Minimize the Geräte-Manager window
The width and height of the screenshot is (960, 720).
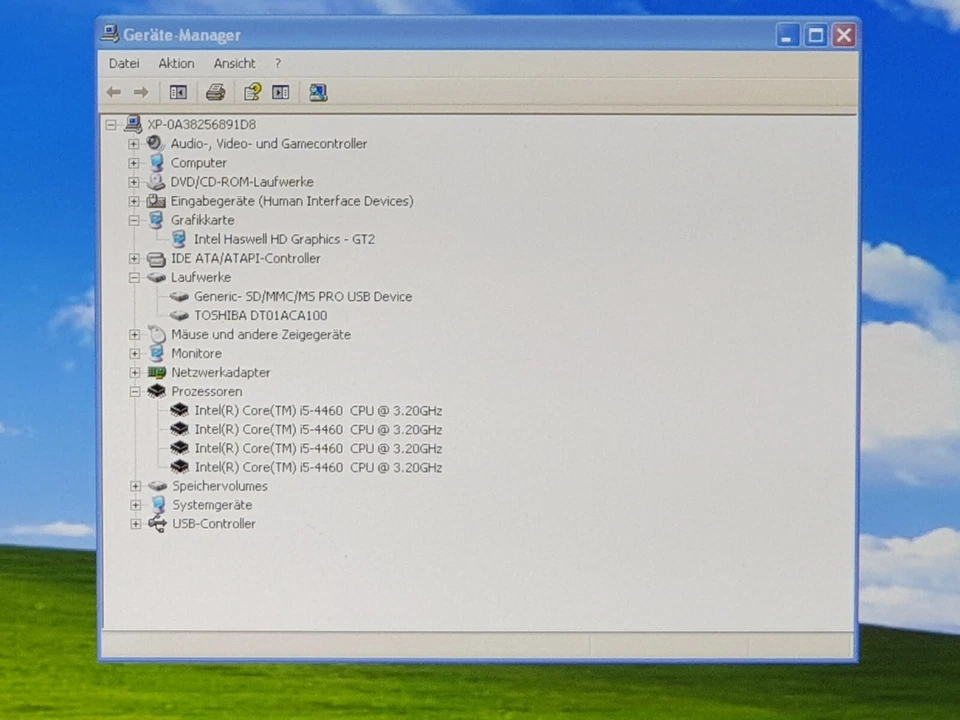point(788,35)
